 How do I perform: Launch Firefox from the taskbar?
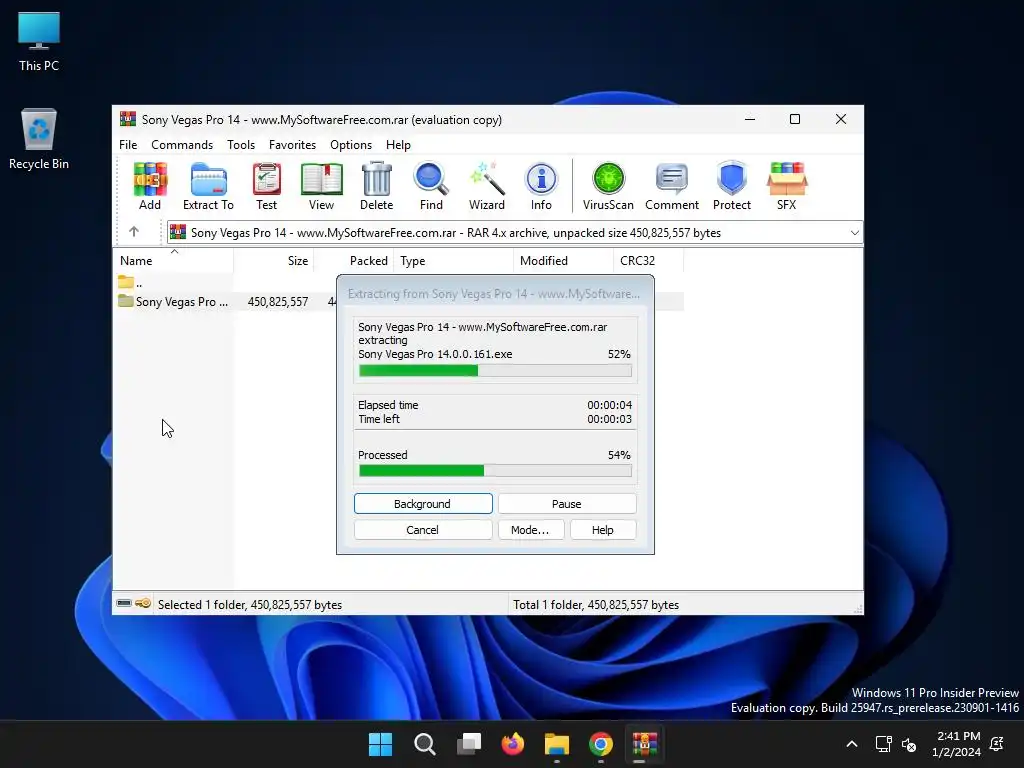coord(513,744)
